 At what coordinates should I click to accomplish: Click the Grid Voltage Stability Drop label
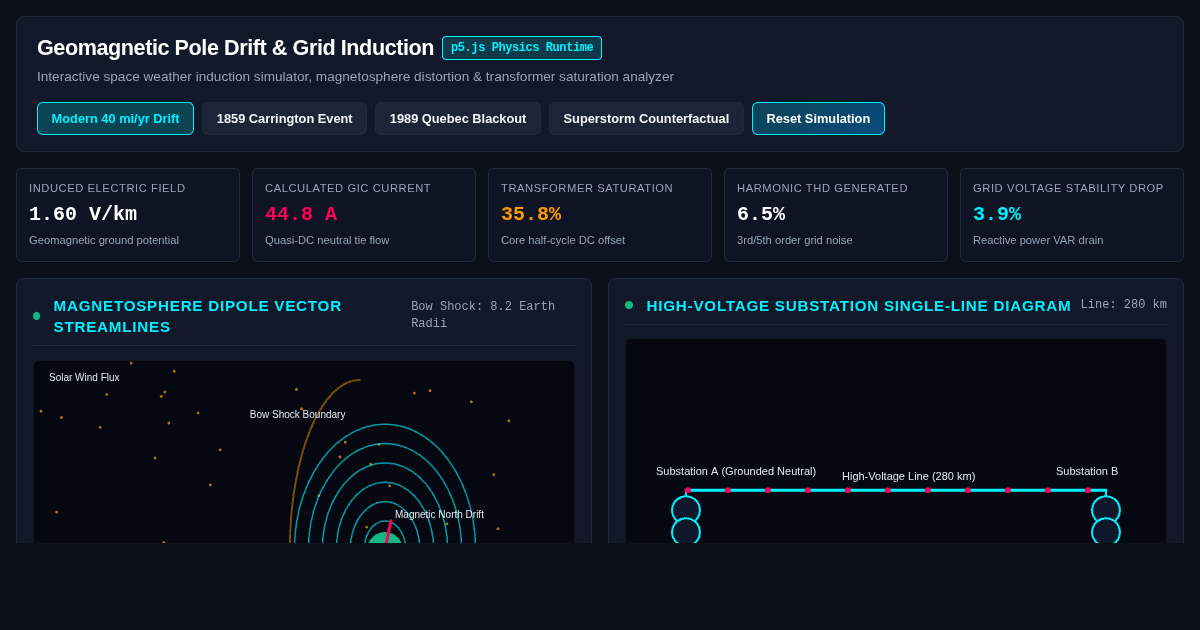[1068, 188]
